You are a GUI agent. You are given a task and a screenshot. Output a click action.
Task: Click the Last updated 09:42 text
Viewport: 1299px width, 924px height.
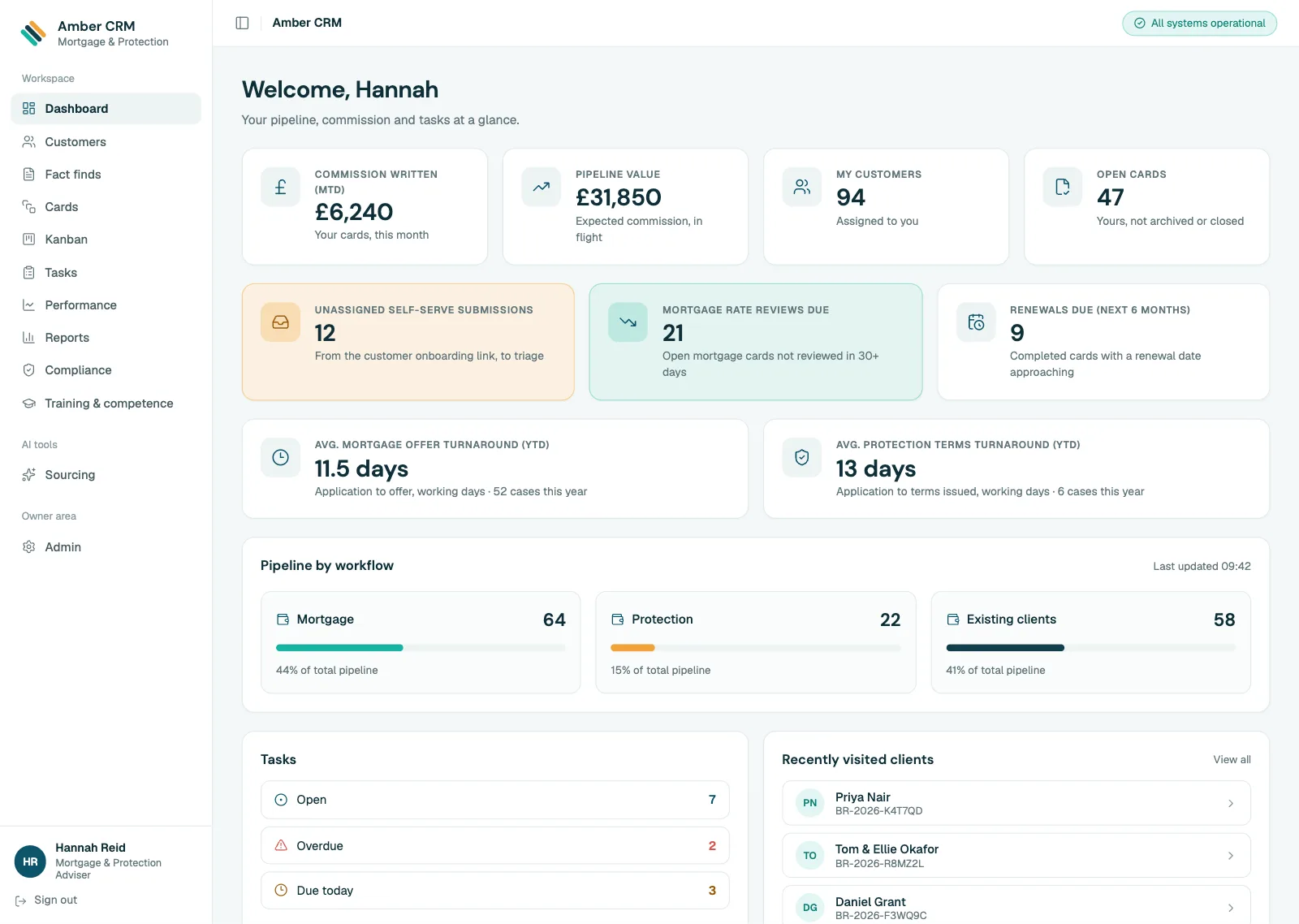coord(1202,567)
